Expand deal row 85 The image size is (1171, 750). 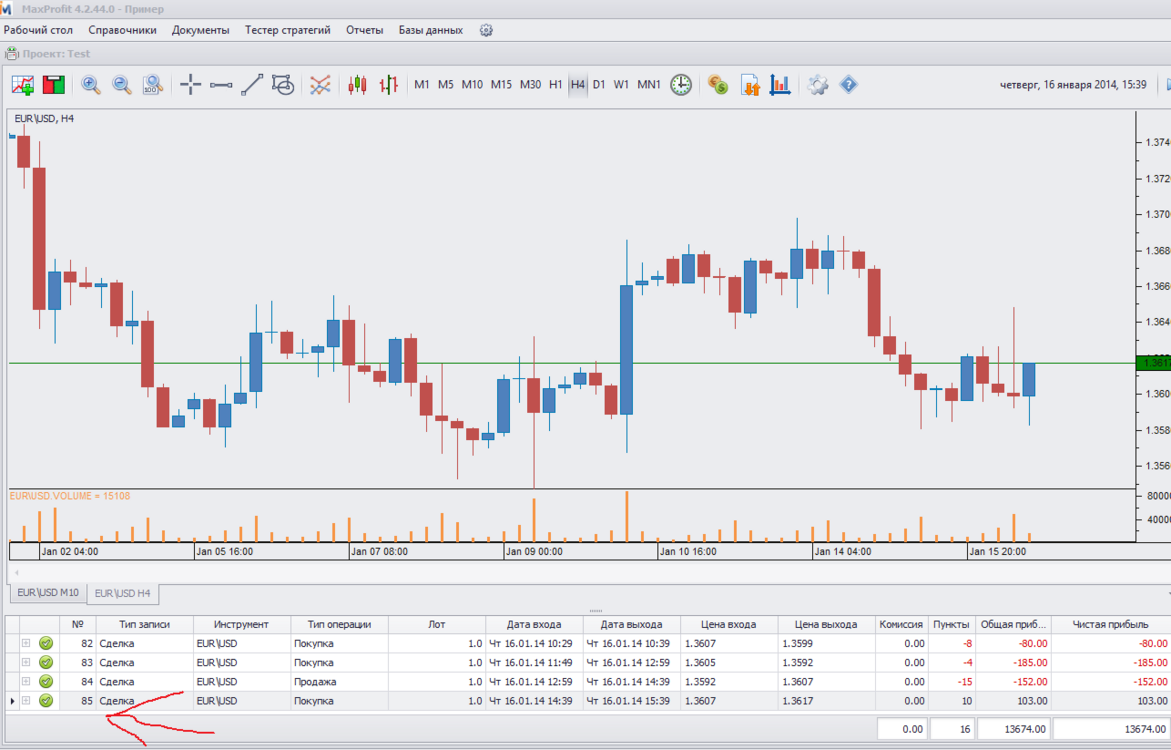pos(26,701)
